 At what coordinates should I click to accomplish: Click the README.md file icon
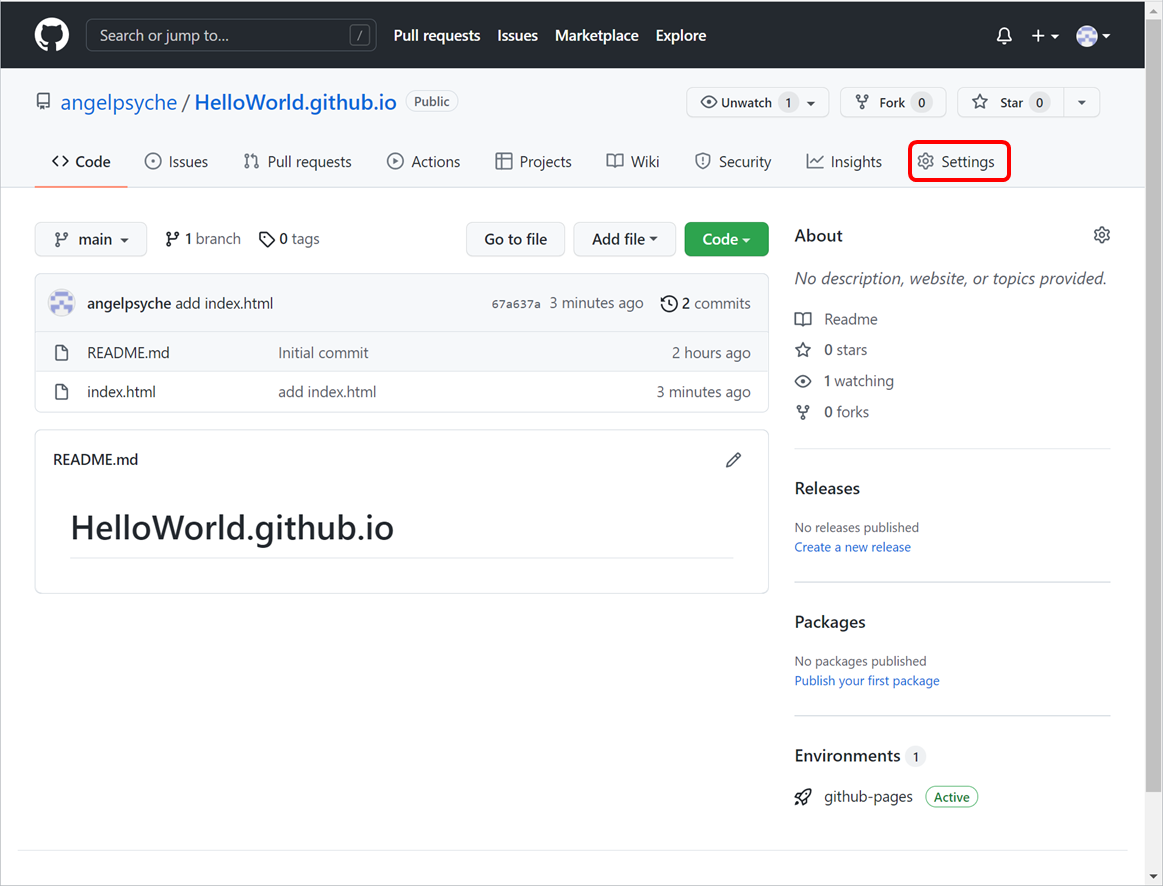[62, 353]
